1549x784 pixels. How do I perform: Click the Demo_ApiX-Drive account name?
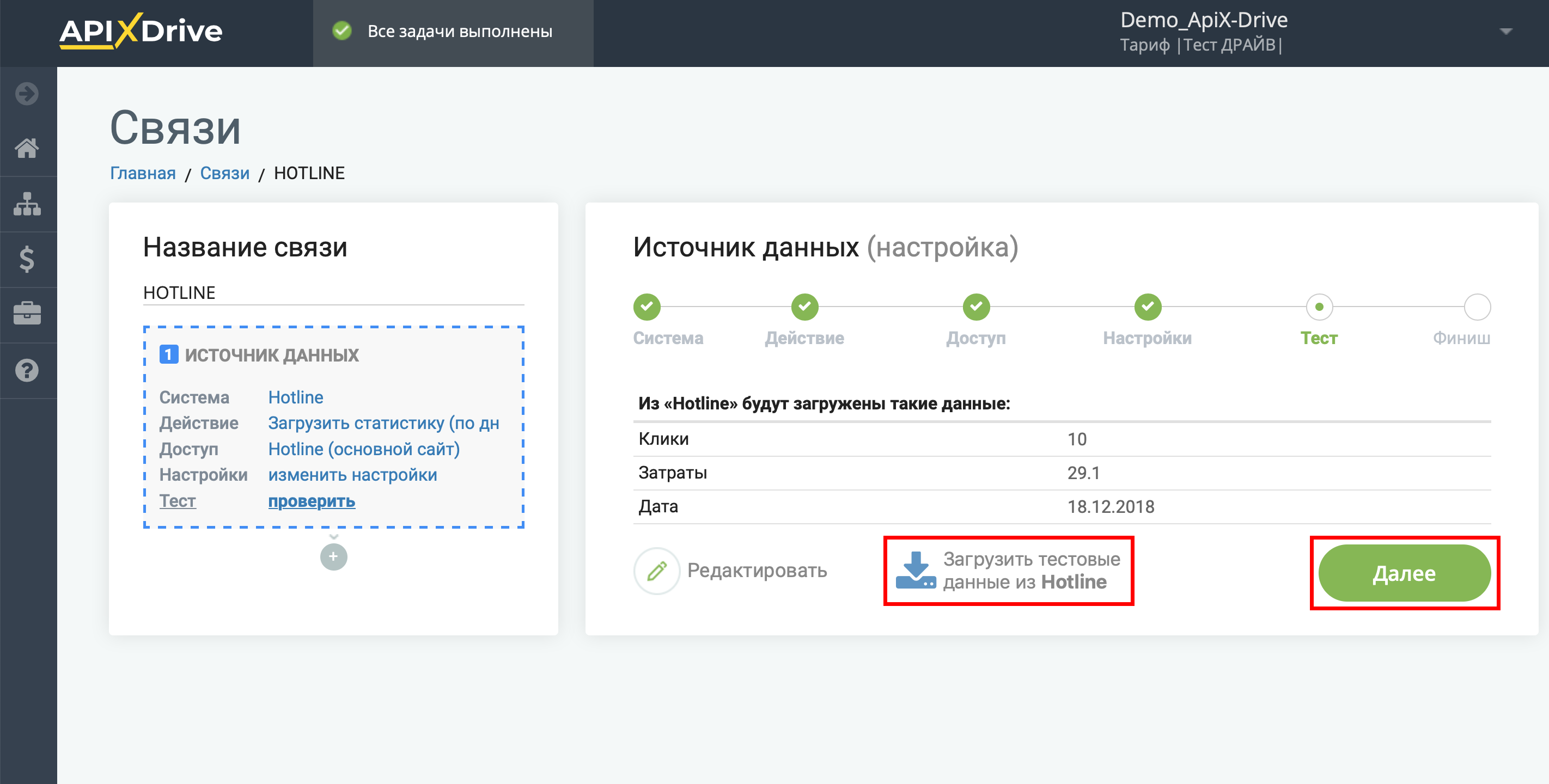click(x=1203, y=20)
